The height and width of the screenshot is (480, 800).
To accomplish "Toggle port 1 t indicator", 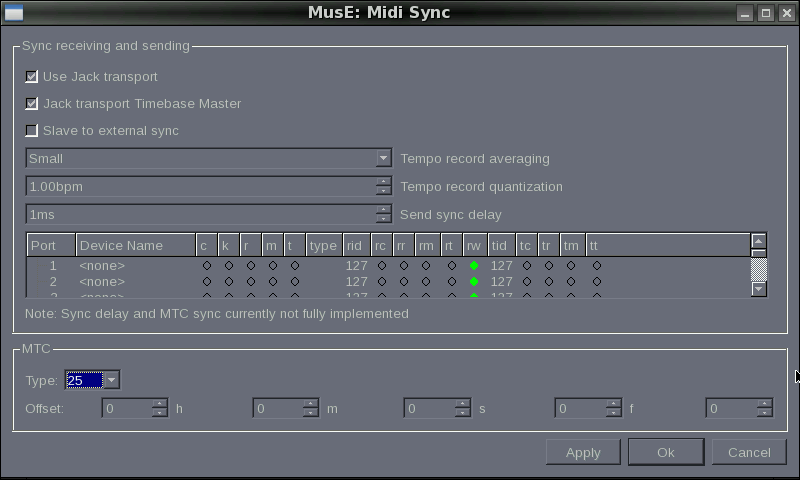I will 295,265.
